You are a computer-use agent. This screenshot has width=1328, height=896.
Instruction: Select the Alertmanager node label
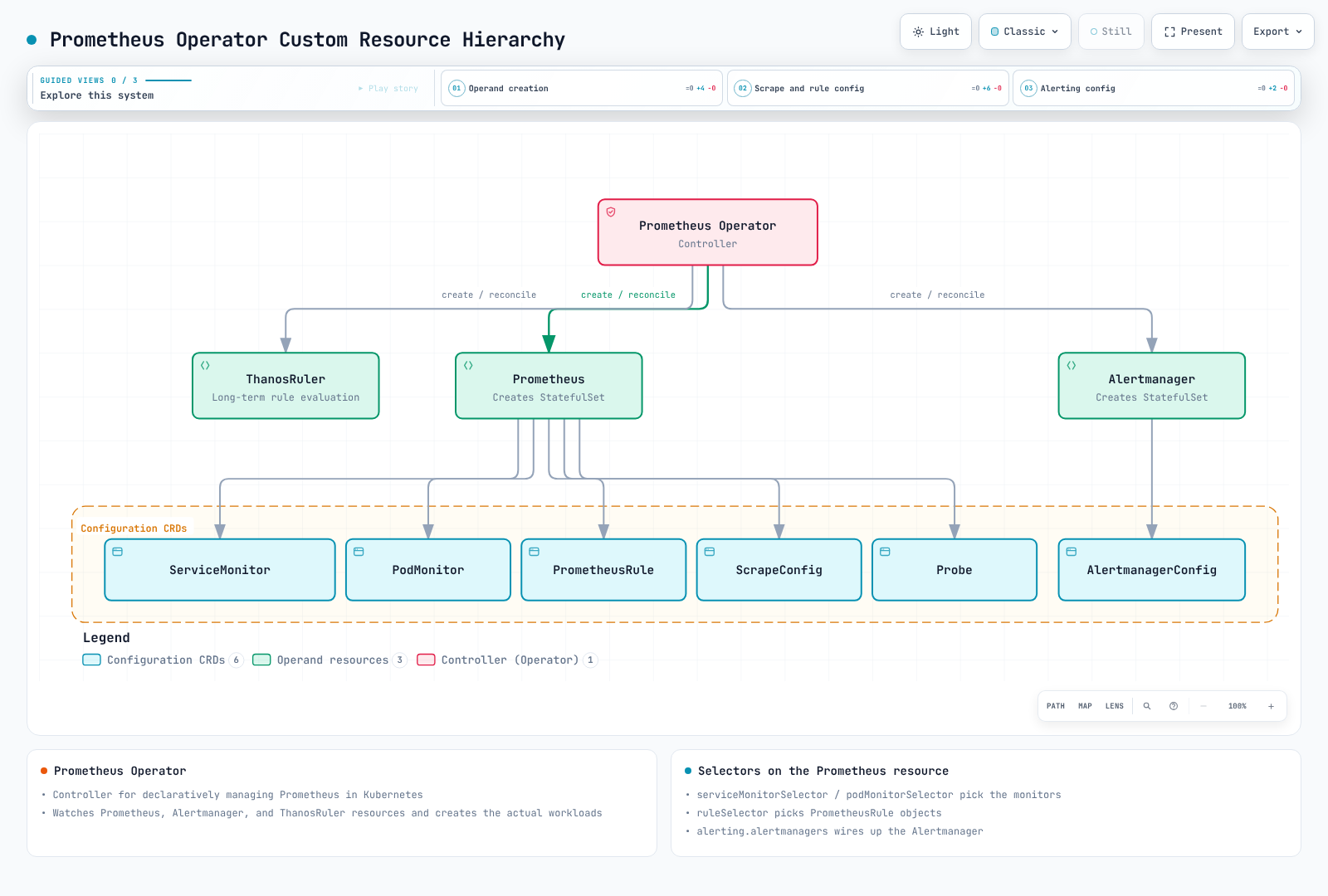click(1152, 379)
